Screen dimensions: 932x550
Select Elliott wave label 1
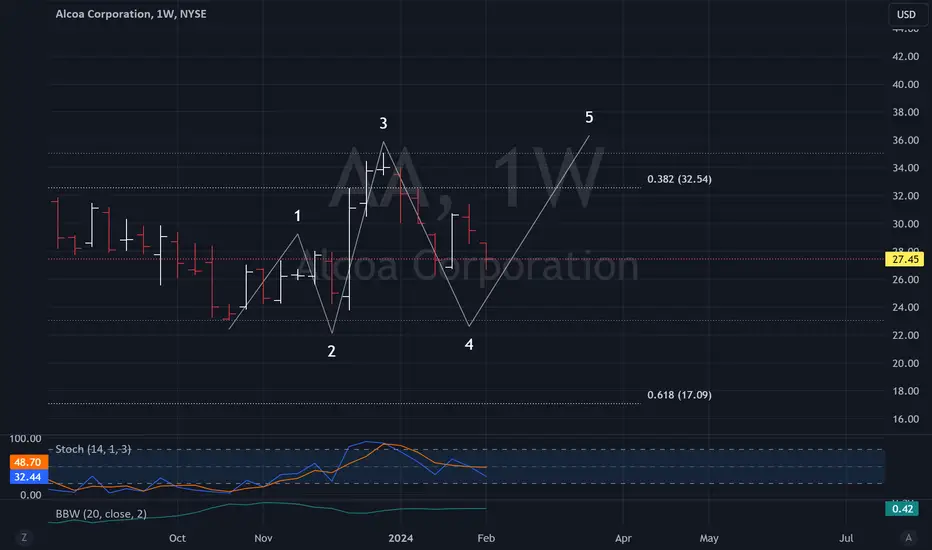(298, 216)
